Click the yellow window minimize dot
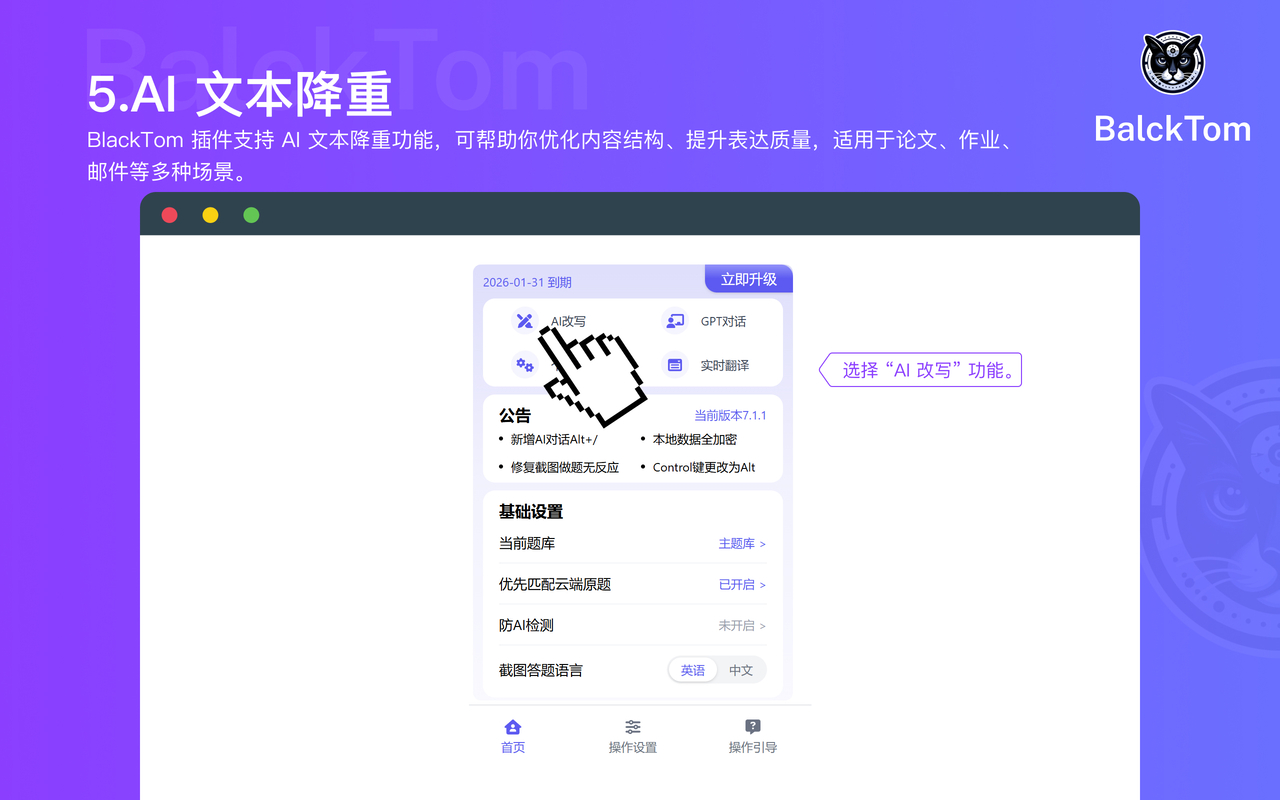This screenshot has width=1280, height=800. click(x=210, y=215)
